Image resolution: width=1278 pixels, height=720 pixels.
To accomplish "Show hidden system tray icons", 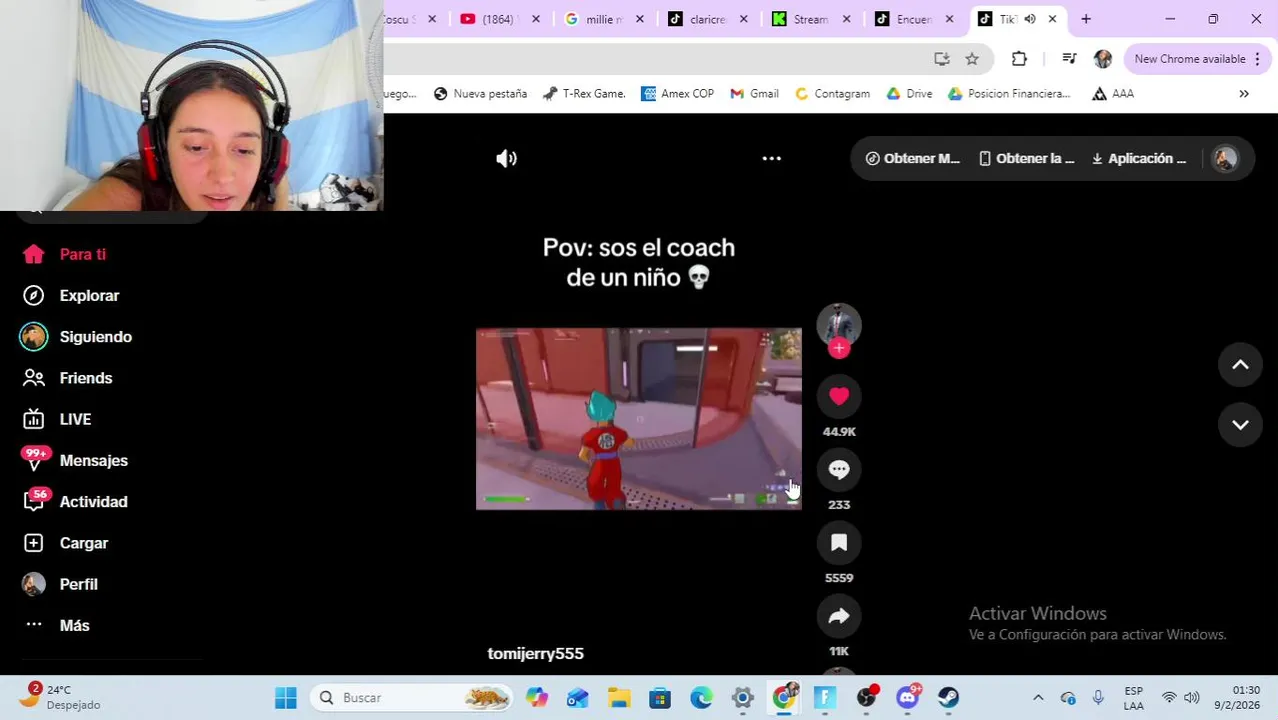I will [1038, 697].
